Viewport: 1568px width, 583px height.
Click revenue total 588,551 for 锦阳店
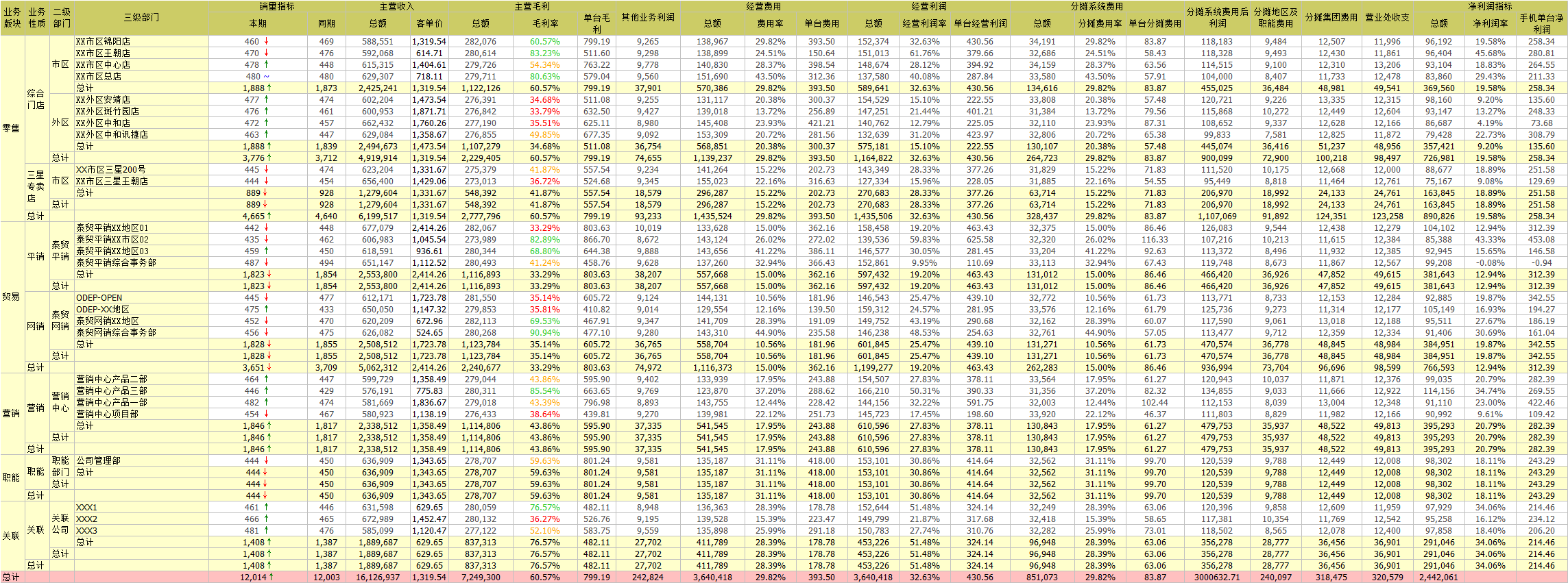(378, 42)
